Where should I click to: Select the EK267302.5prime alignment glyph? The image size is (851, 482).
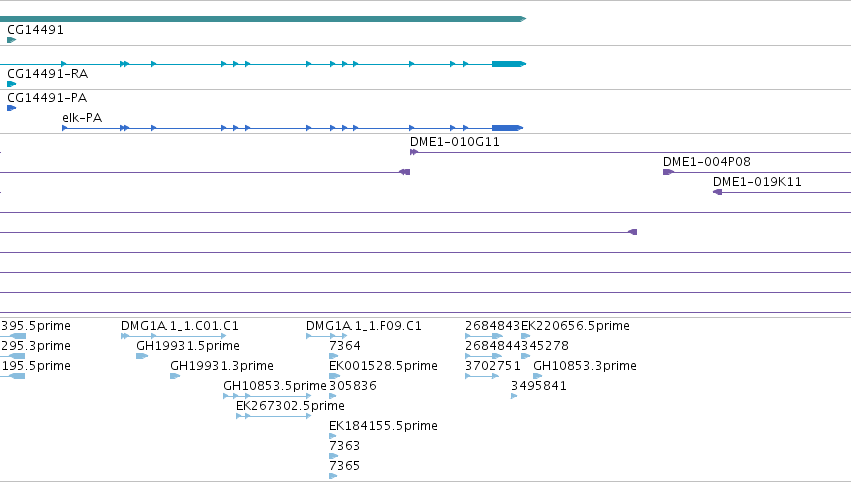(x=274, y=416)
